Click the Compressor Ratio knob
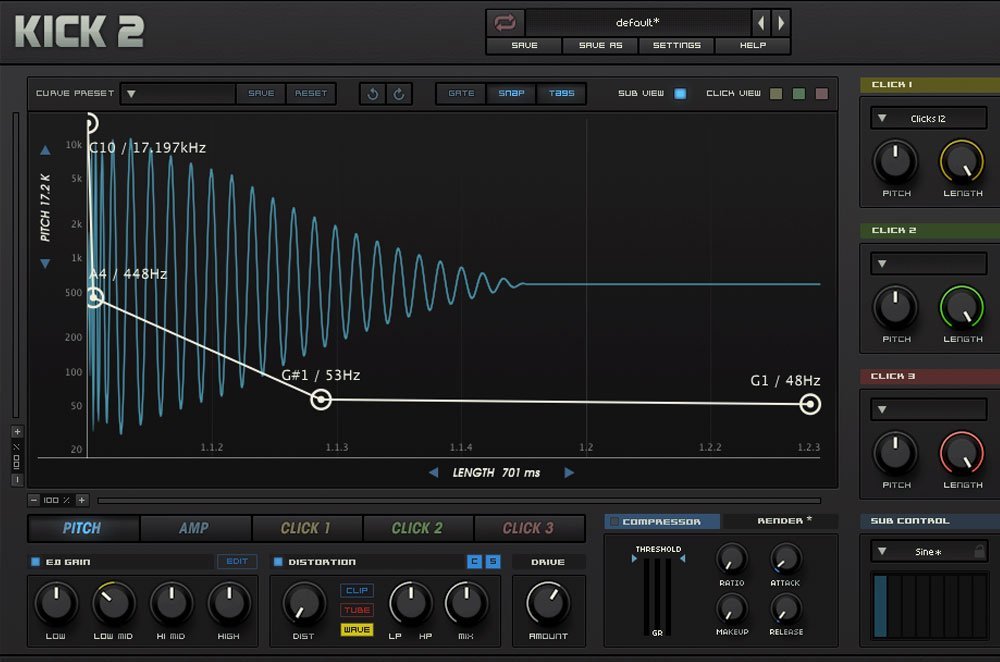Image resolution: width=1000 pixels, height=662 pixels. [x=732, y=559]
